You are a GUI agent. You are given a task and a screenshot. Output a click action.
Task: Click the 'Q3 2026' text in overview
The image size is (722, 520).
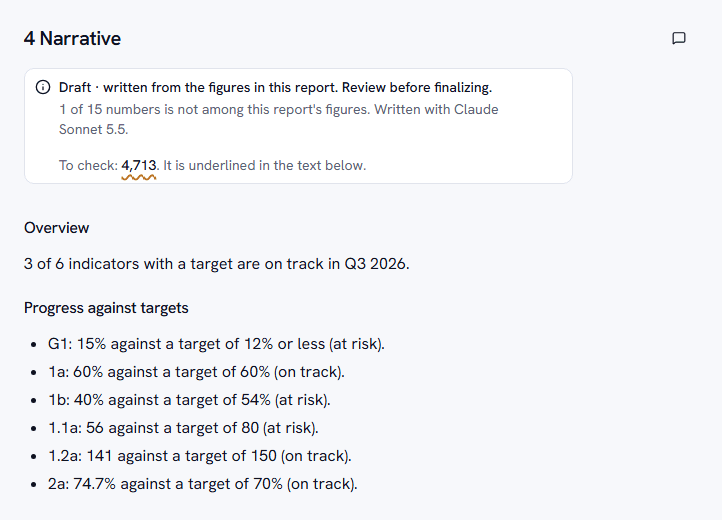coord(376,264)
